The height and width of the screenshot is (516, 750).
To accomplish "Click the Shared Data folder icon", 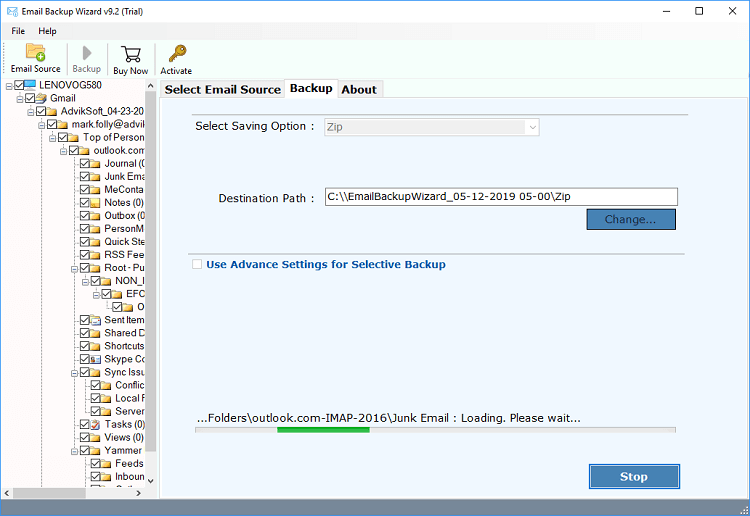I will [x=95, y=333].
